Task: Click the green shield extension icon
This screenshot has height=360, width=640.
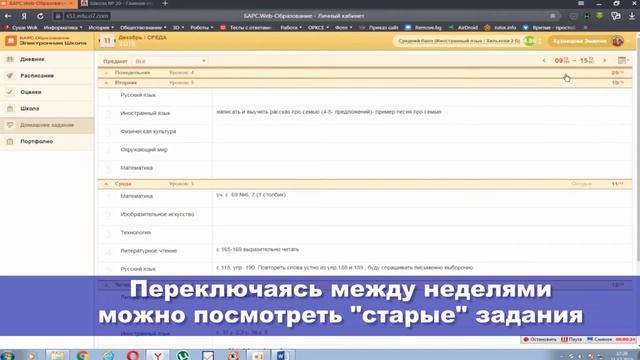Action: click(600, 16)
